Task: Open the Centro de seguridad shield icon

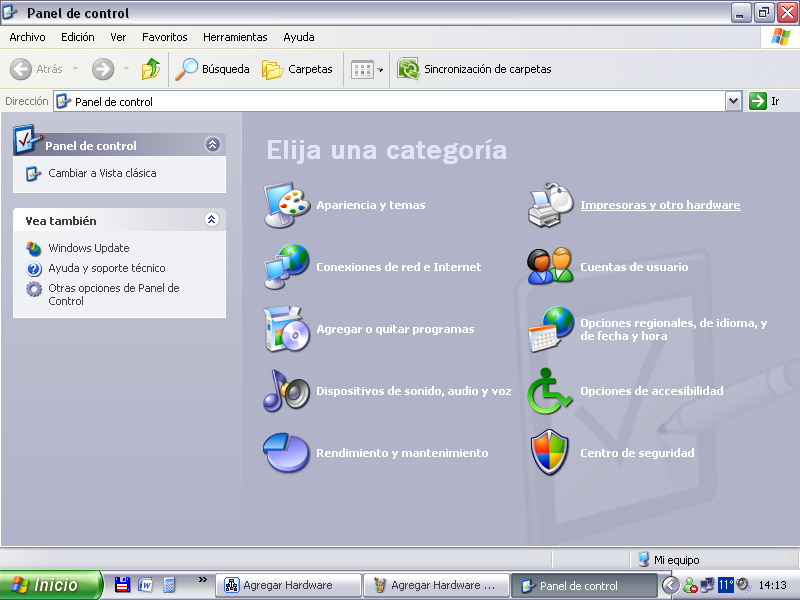Action: [550, 453]
